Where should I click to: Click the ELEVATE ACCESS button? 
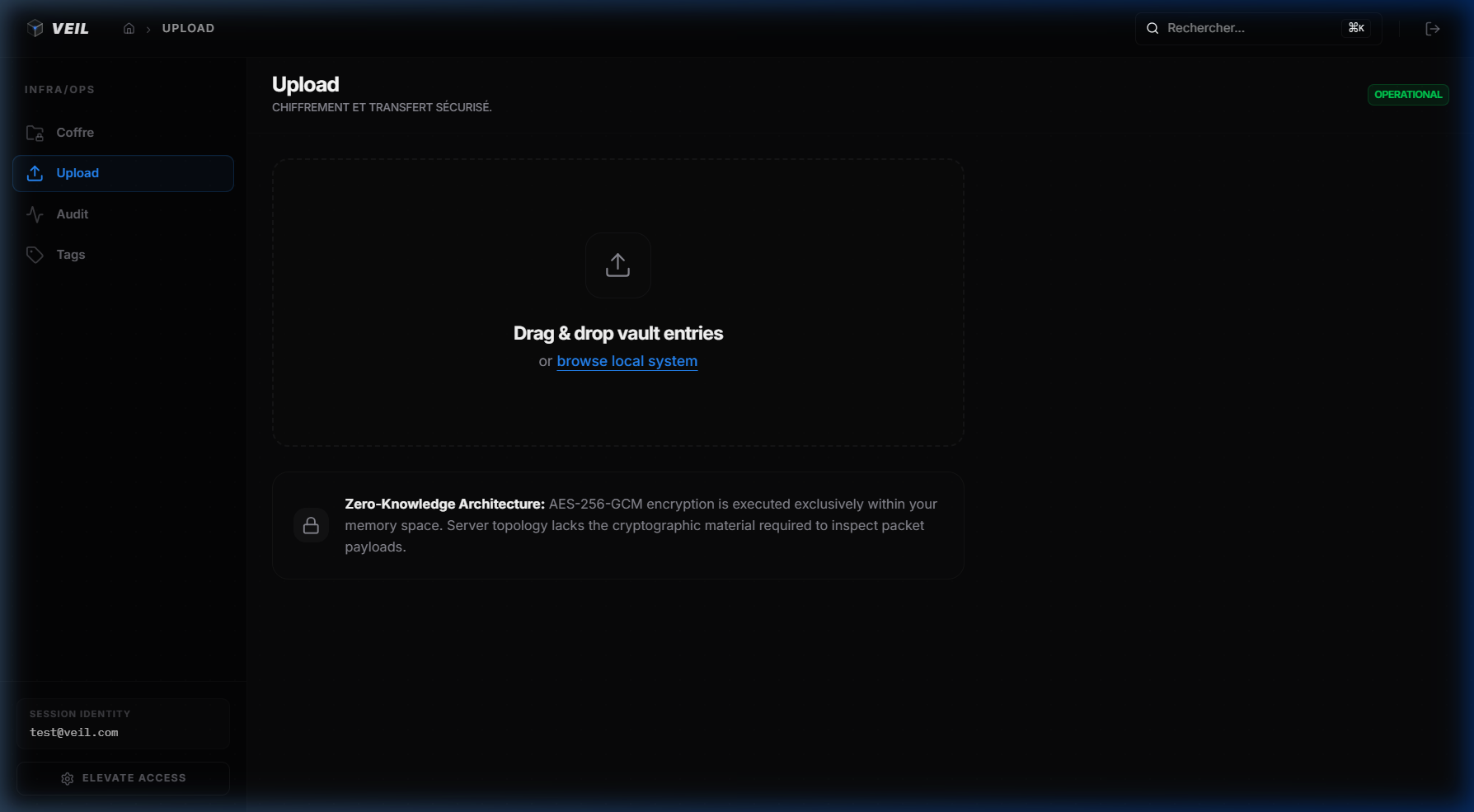[x=123, y=778]
